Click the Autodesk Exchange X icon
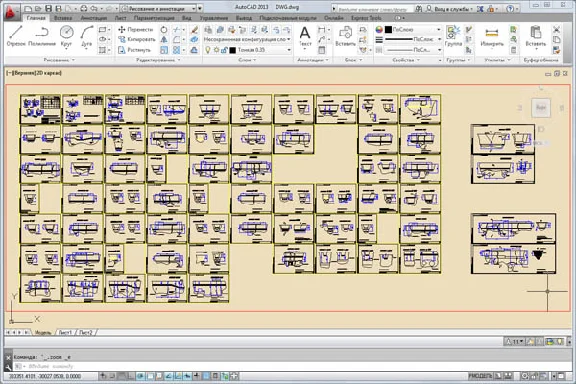 tap(480, 8)
